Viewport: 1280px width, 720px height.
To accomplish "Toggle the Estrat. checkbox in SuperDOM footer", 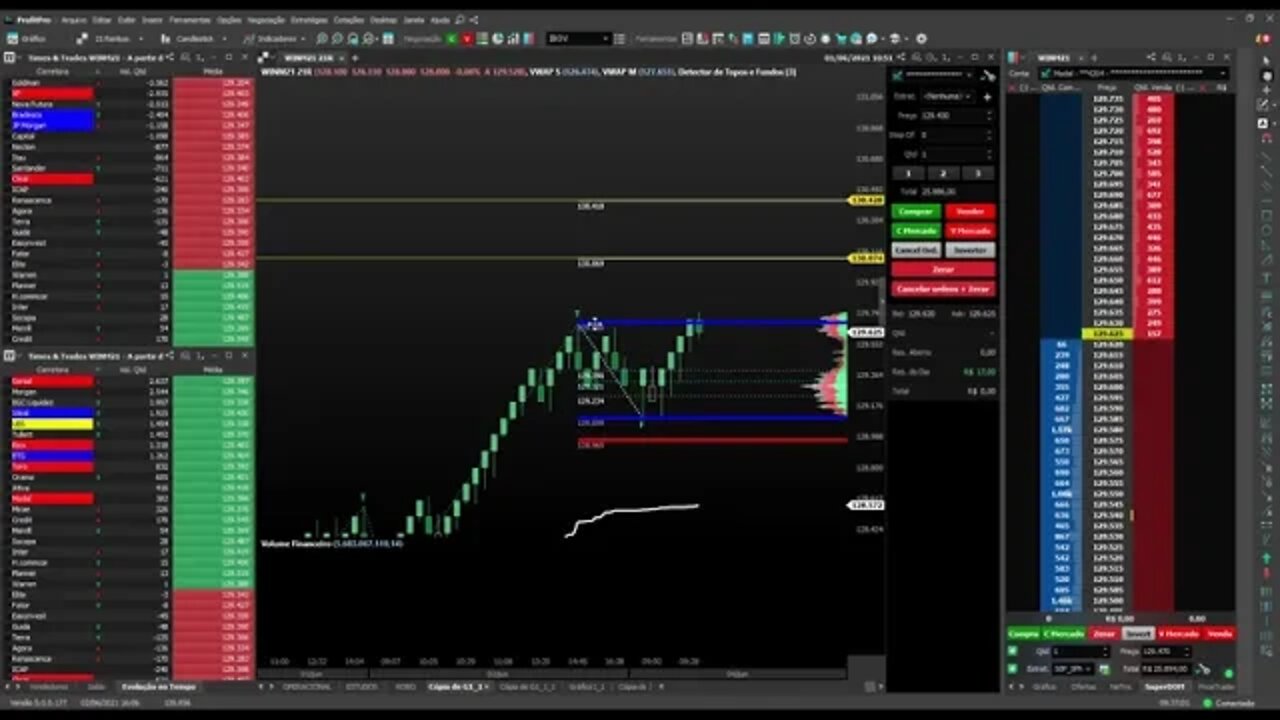I will pos(1013,669).
